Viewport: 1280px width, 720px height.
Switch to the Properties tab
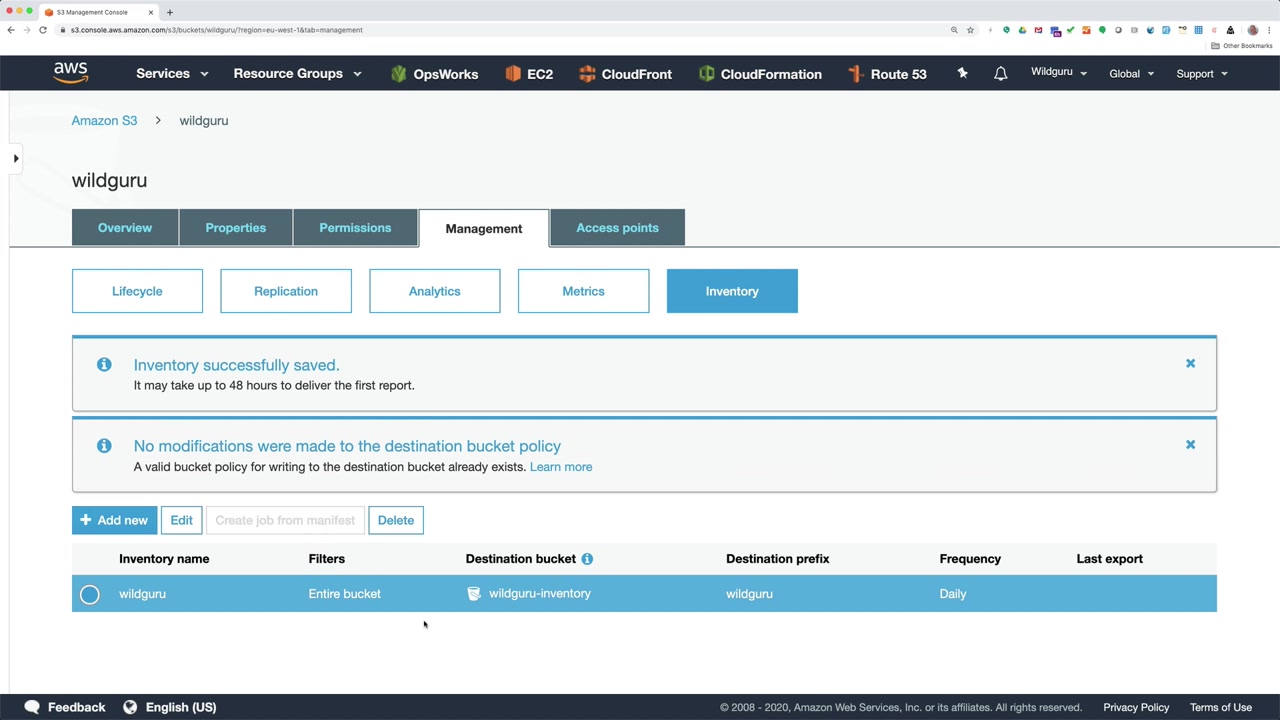(236, 228)
